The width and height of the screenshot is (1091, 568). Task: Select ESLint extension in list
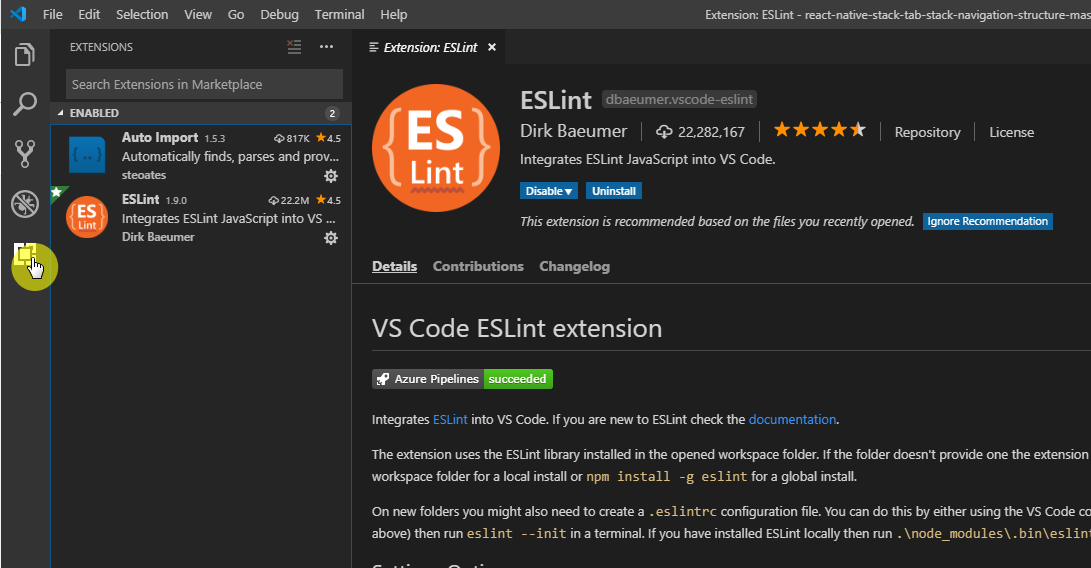coord(201,218)
